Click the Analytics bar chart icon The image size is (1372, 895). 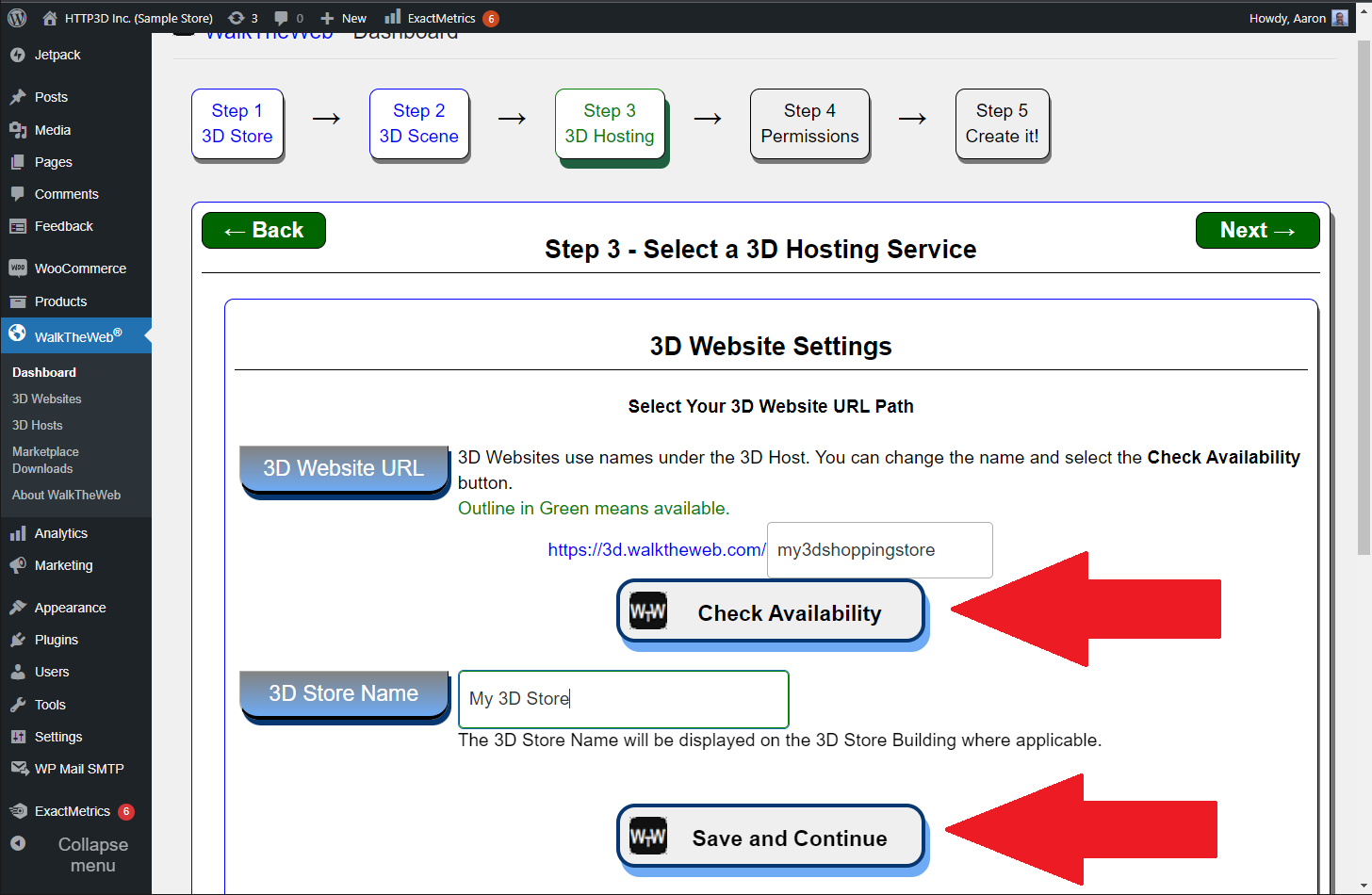[17, 533]
